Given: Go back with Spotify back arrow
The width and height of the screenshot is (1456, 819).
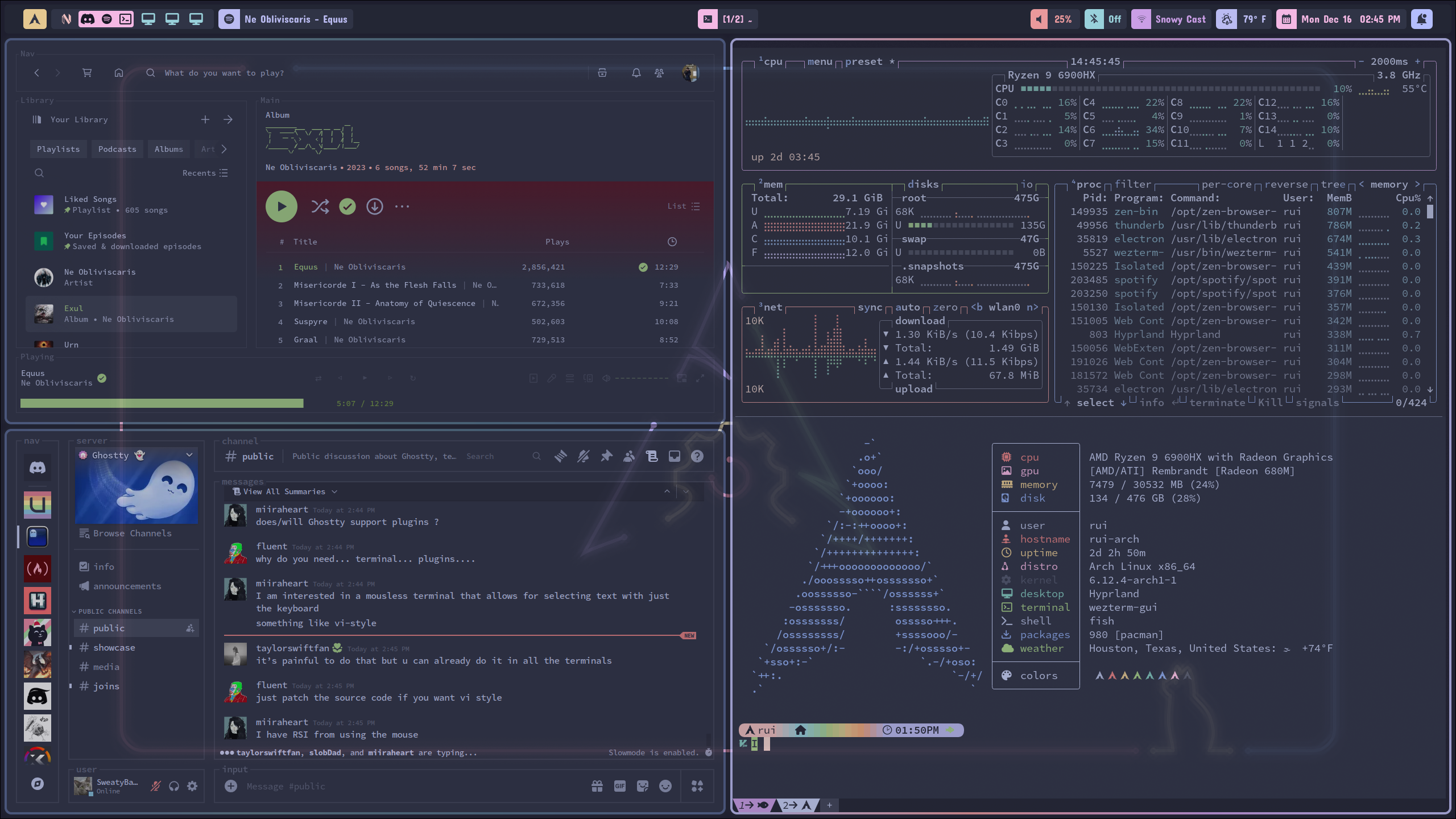Looking at the screenshot, I should point(37,73).
